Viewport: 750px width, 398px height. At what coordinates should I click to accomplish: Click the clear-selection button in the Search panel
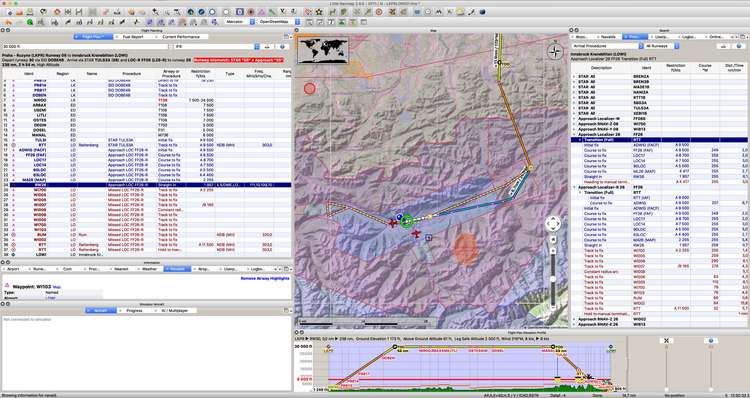click(723, 46)
